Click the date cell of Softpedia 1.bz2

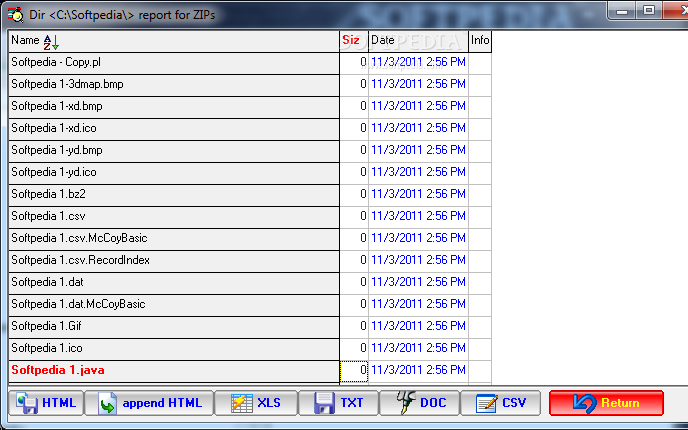click(418, 195)
